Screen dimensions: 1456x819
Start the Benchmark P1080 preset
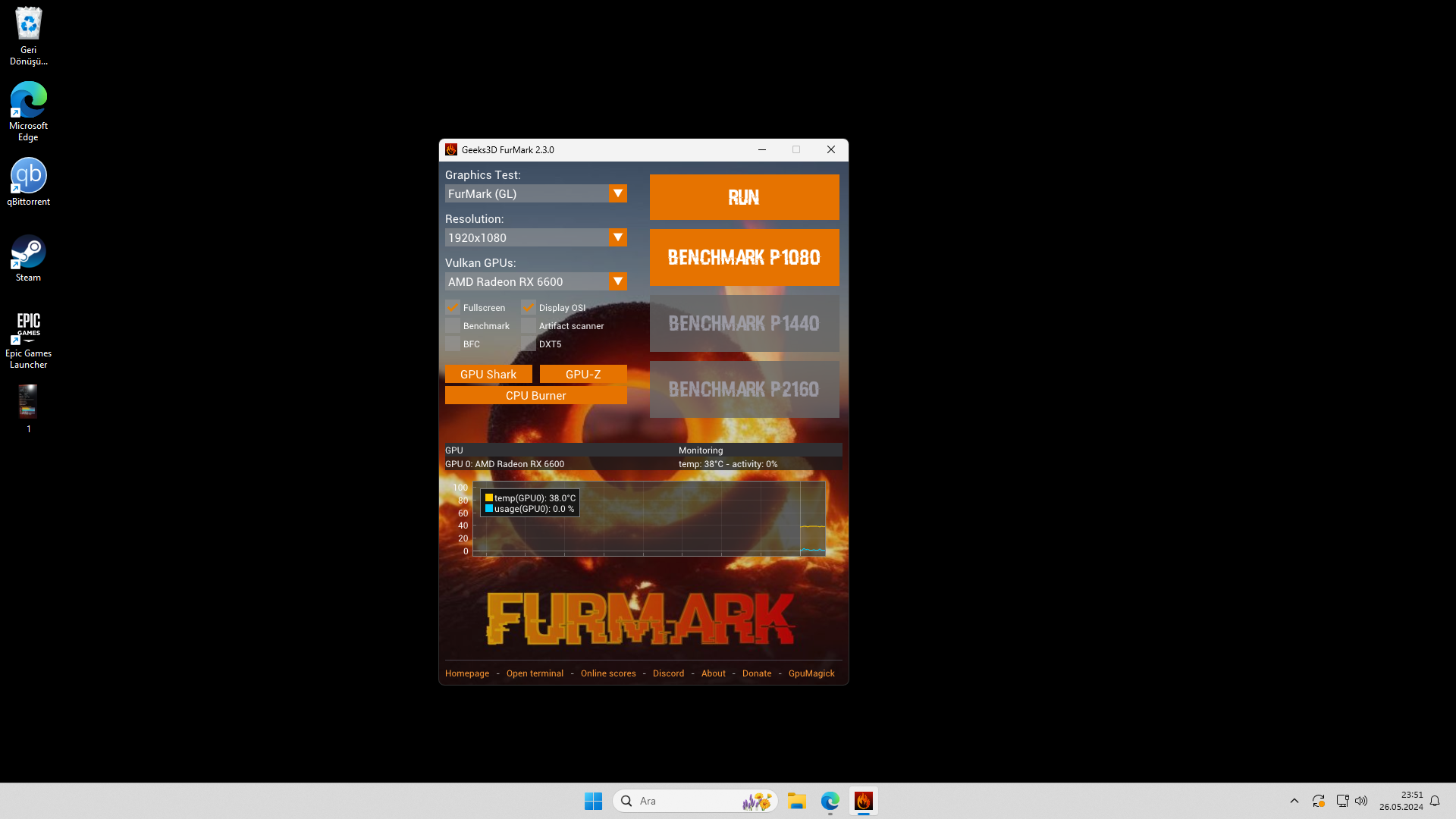(x=744, y=257)
